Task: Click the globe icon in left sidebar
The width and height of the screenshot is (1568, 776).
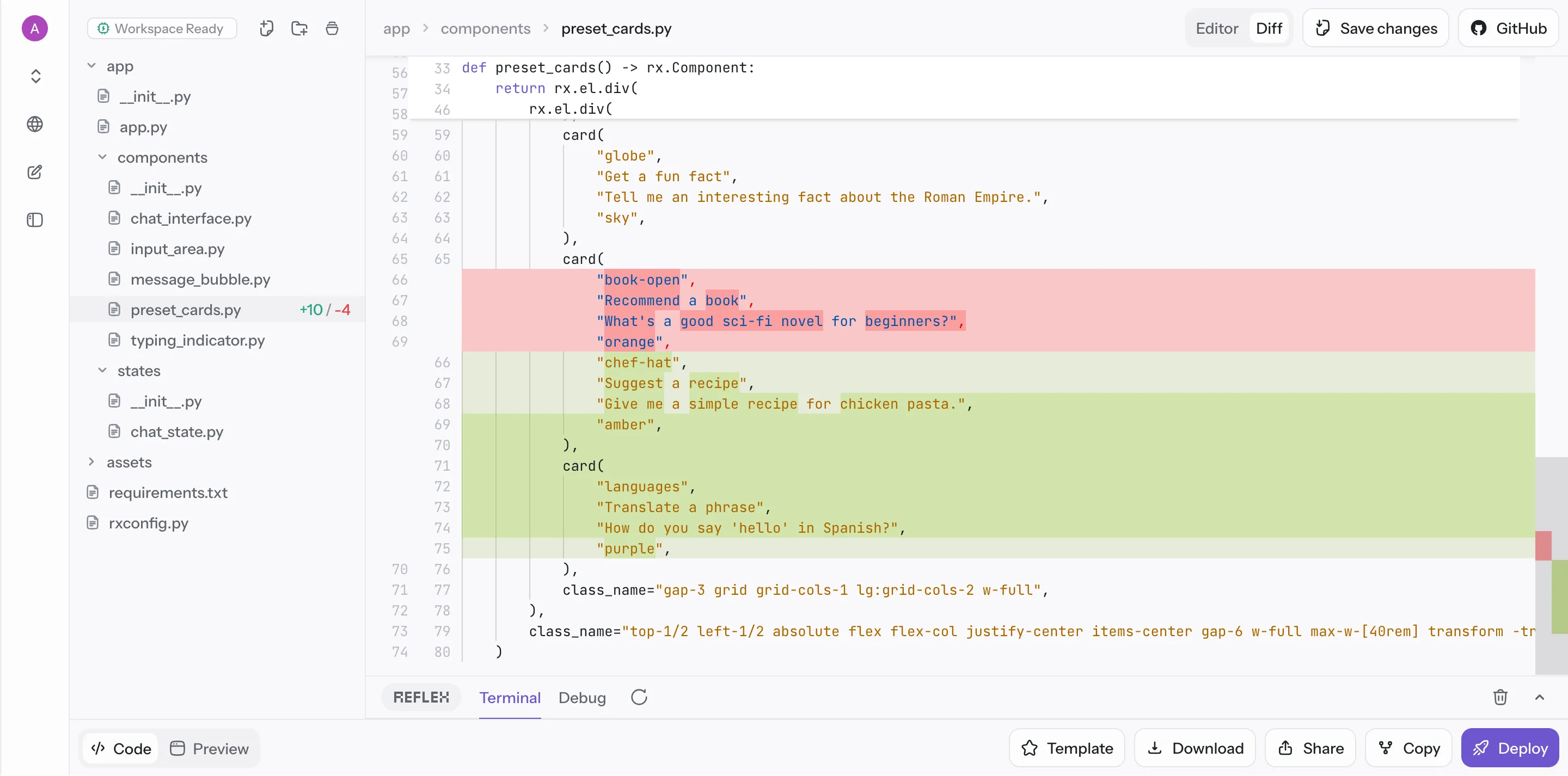Action: [35, 124]
